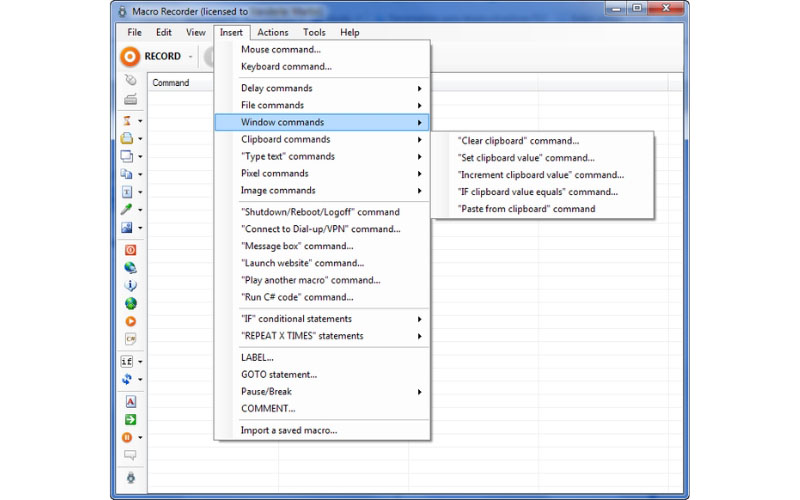The width and height of the screenshot is (800, 500).
Task: Insert a mouse command from the side toolbar
Action: coord(131,80)
